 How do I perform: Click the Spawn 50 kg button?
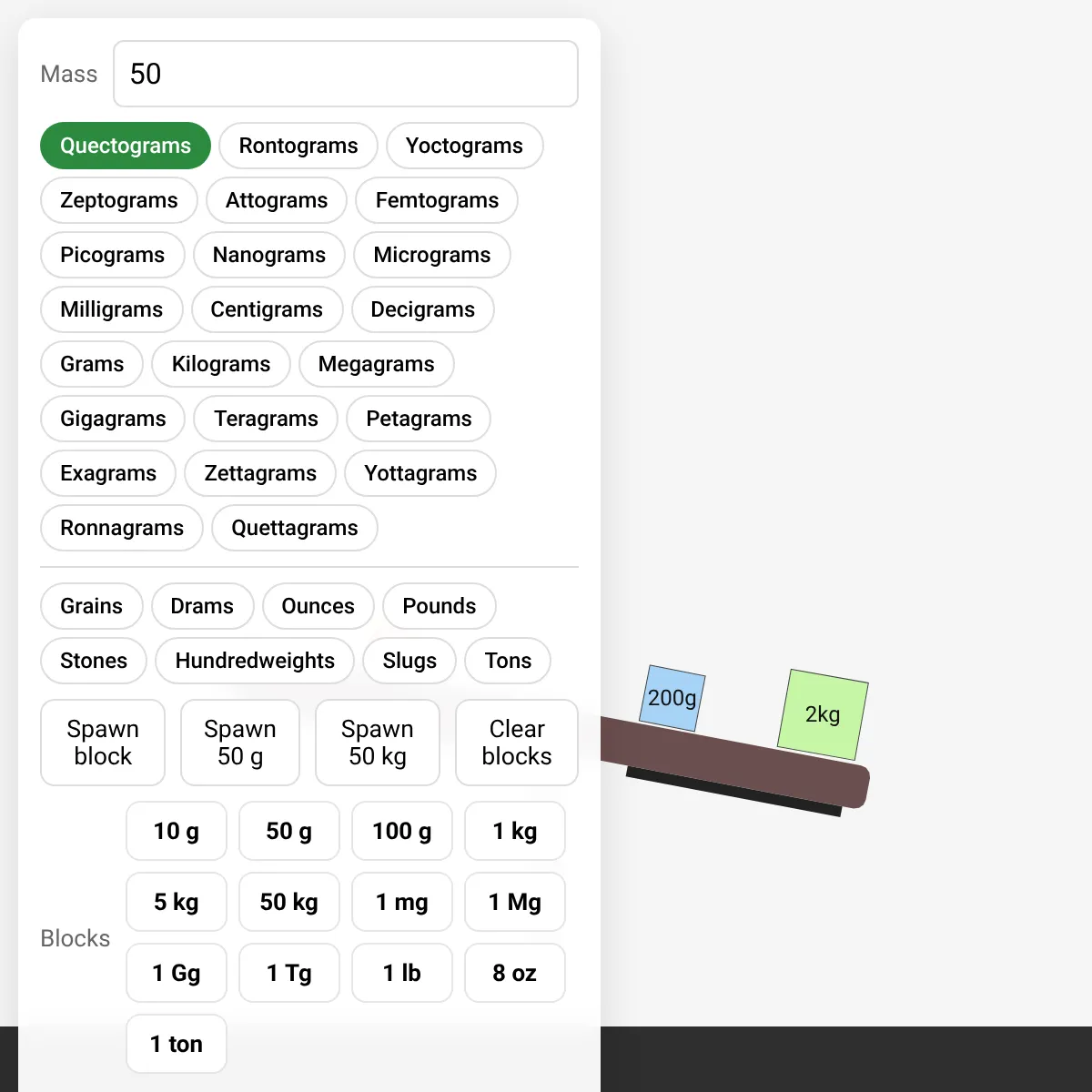(x=378, y=743)
